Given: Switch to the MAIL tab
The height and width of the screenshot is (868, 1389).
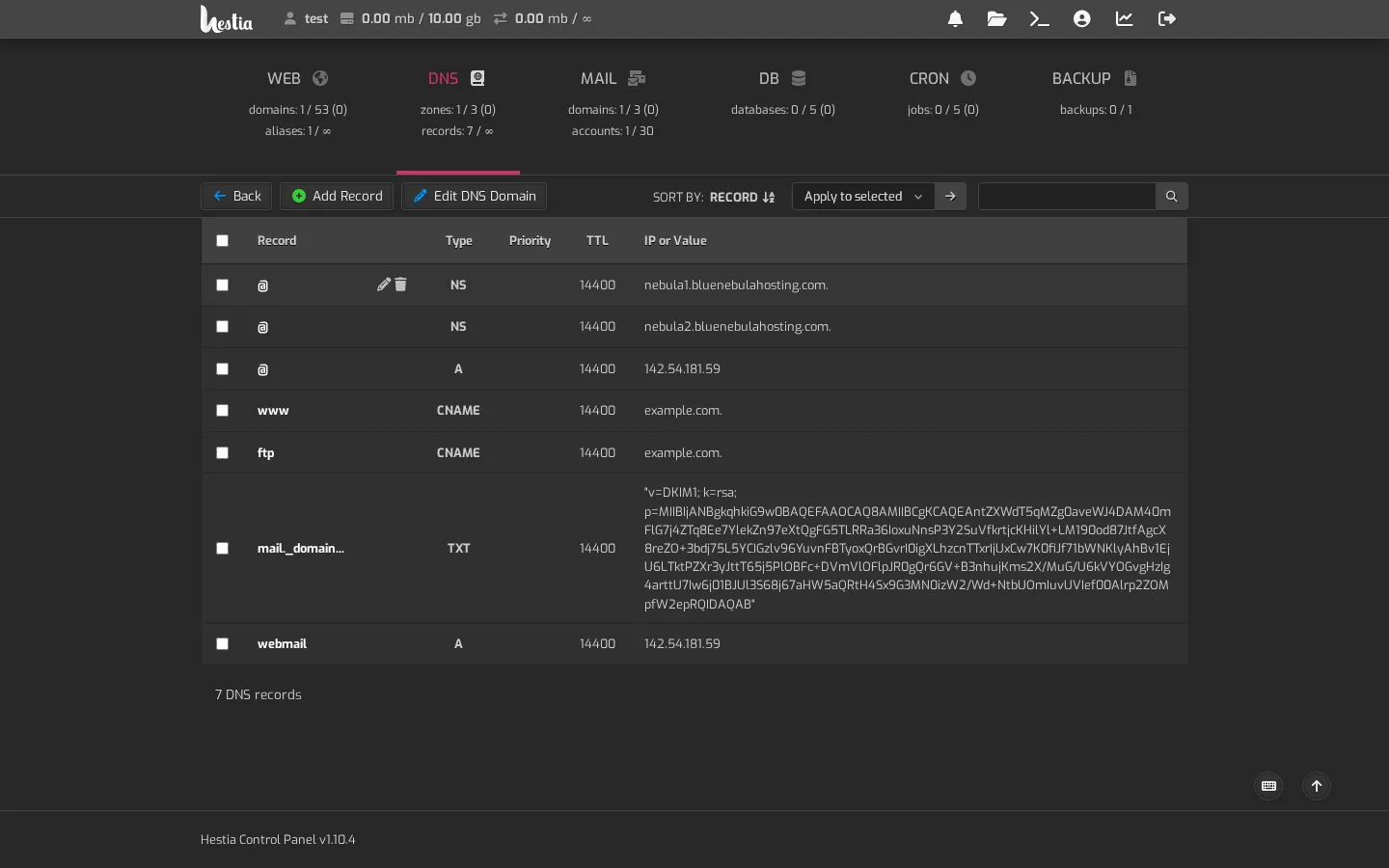Looking at the screenshot, I should 613,104.
